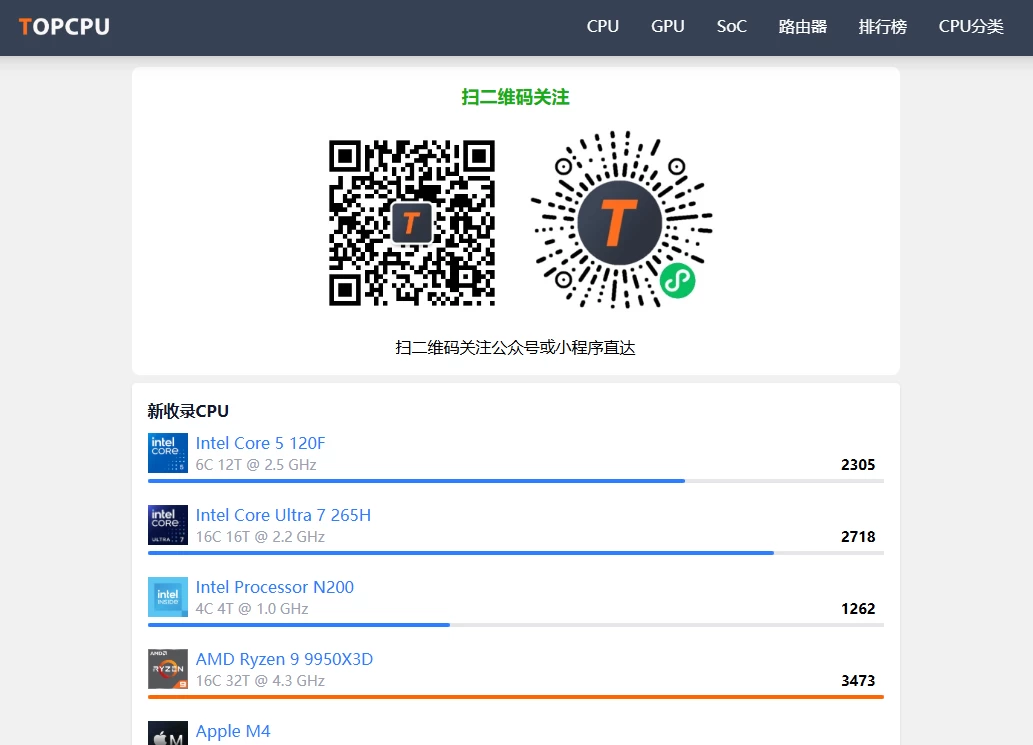Click the Apple M4 chip icon
This screenshot has height=745, width=1033.
tap(167, 734)
